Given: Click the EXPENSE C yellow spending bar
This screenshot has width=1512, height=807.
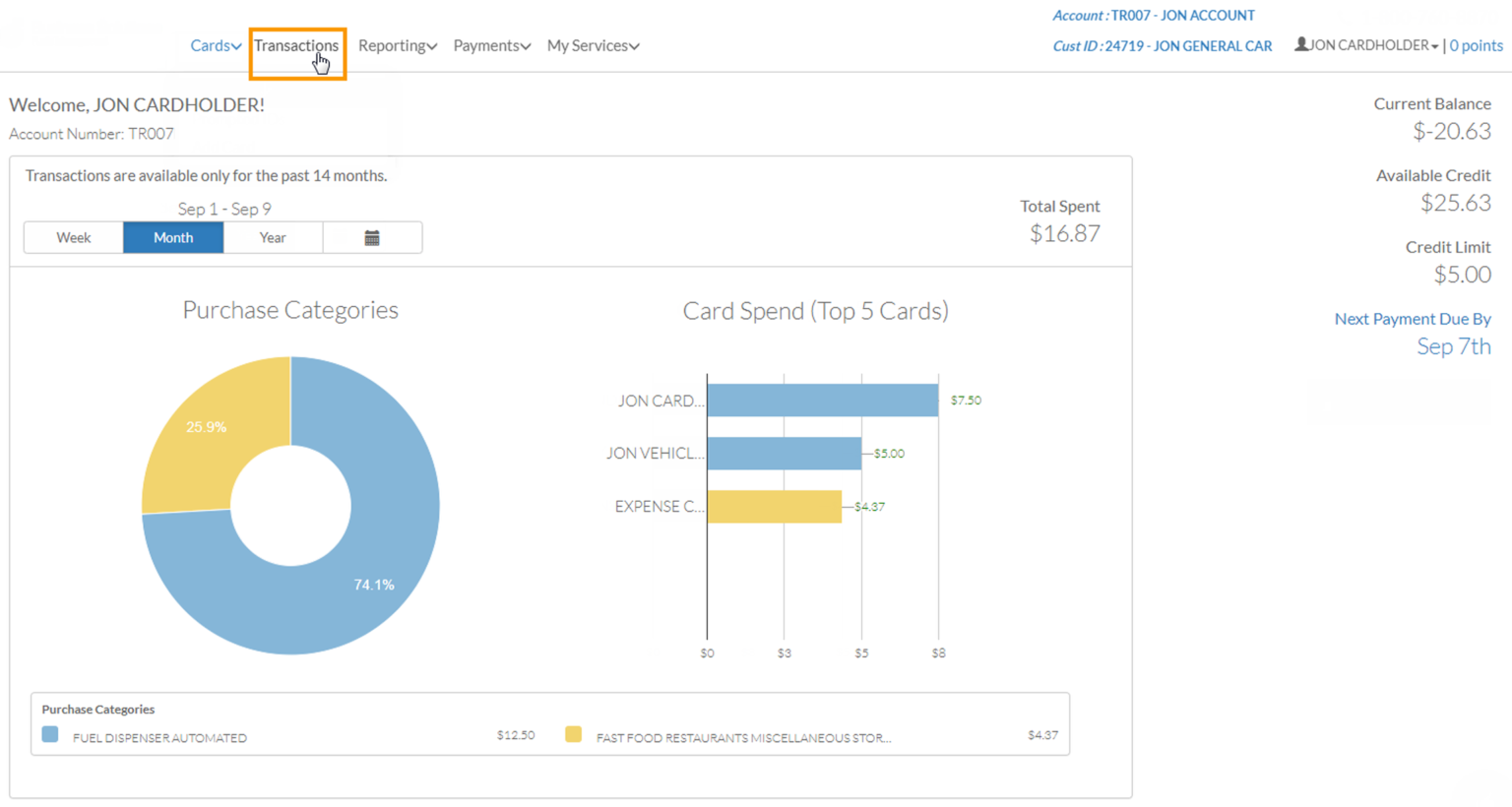Looking at the screenshot, I should (774, 506).
